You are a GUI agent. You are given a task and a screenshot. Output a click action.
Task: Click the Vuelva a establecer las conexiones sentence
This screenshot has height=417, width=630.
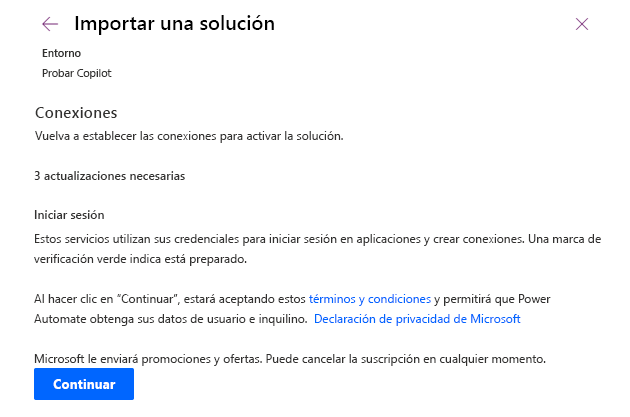189,136
